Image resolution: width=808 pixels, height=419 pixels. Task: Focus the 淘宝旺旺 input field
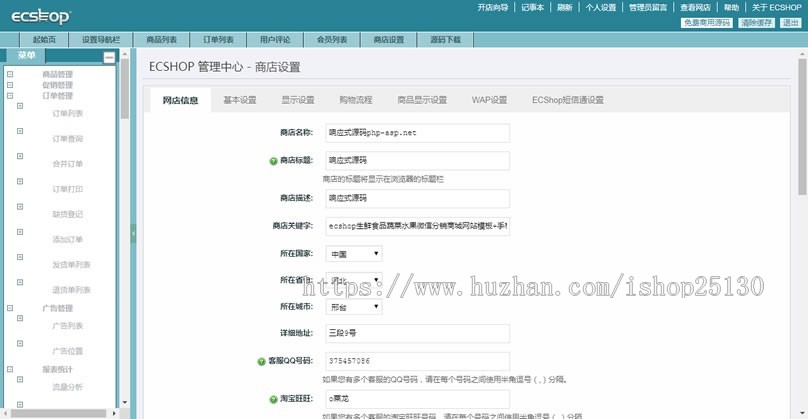pos(417,399)
